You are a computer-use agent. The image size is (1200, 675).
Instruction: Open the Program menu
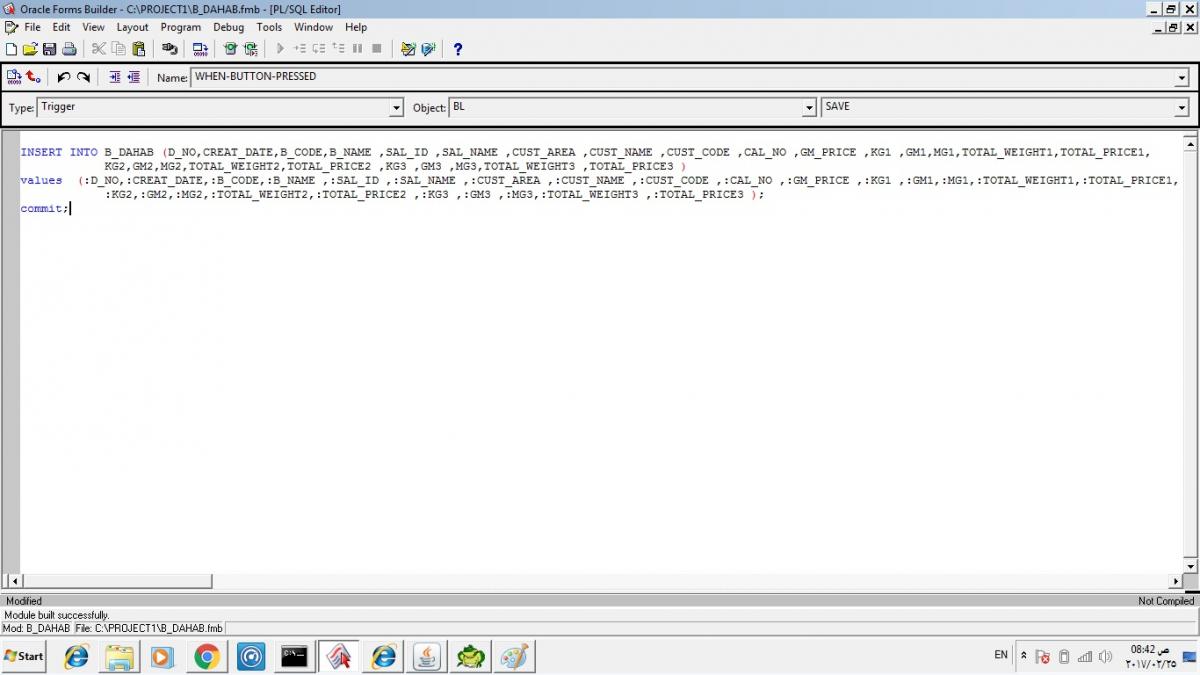coord(180,27)
